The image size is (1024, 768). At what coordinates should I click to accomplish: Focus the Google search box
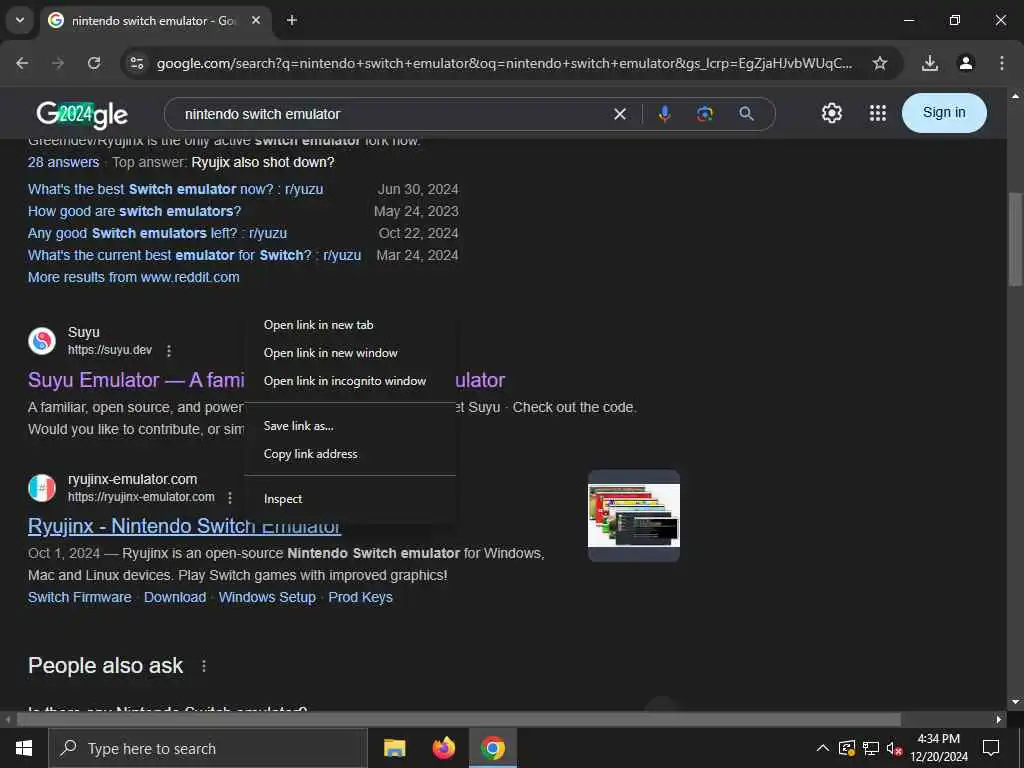(x=392, y=114)
